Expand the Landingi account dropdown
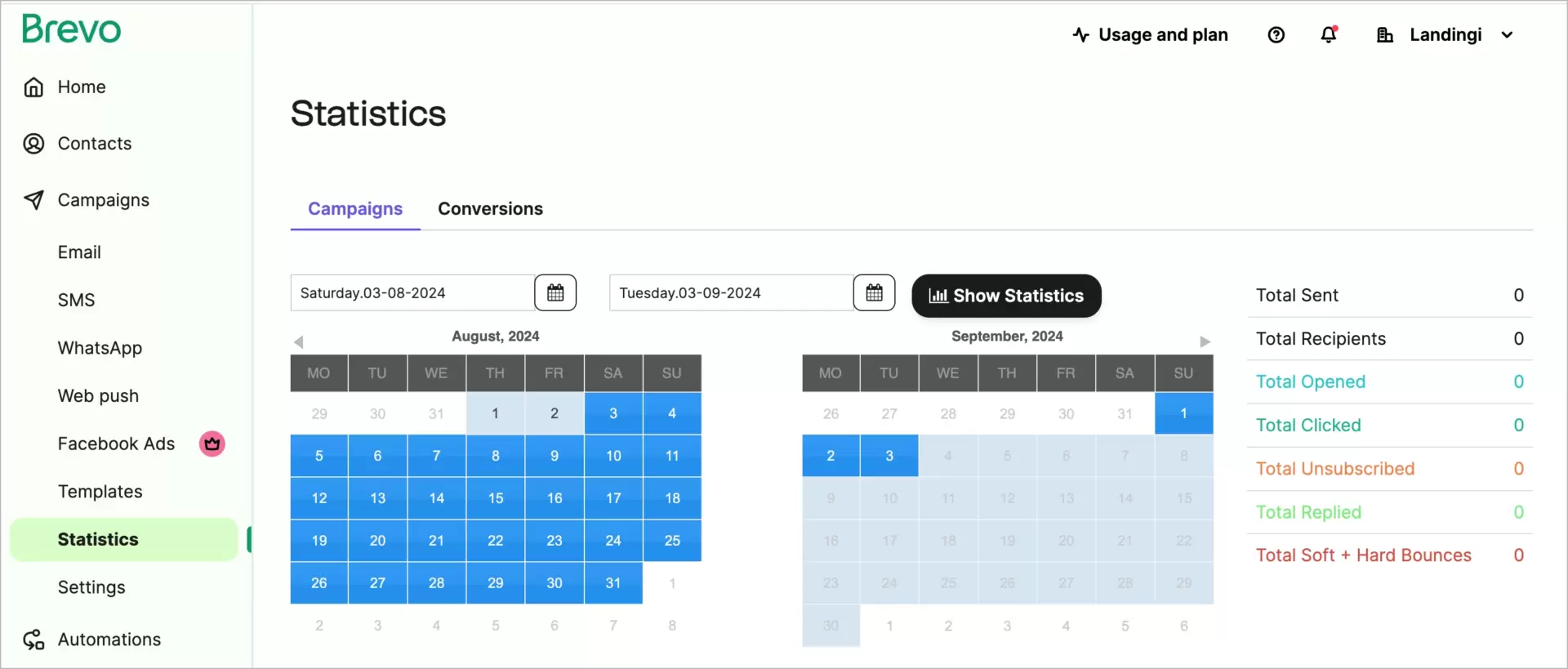The image size is (1568, 669). pos(1508,34)
